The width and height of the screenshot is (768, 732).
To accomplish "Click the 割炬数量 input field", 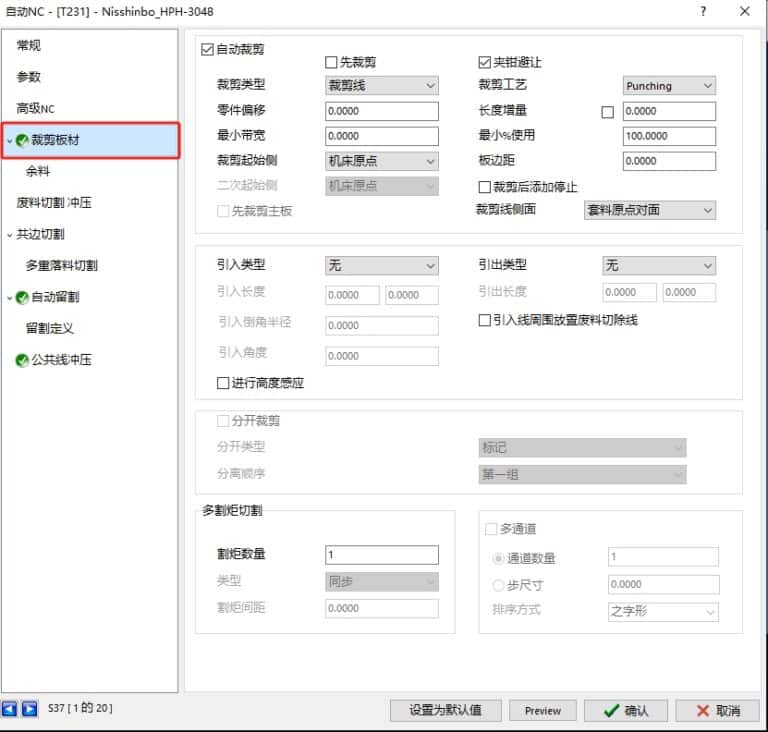I will tap(382, 555).
